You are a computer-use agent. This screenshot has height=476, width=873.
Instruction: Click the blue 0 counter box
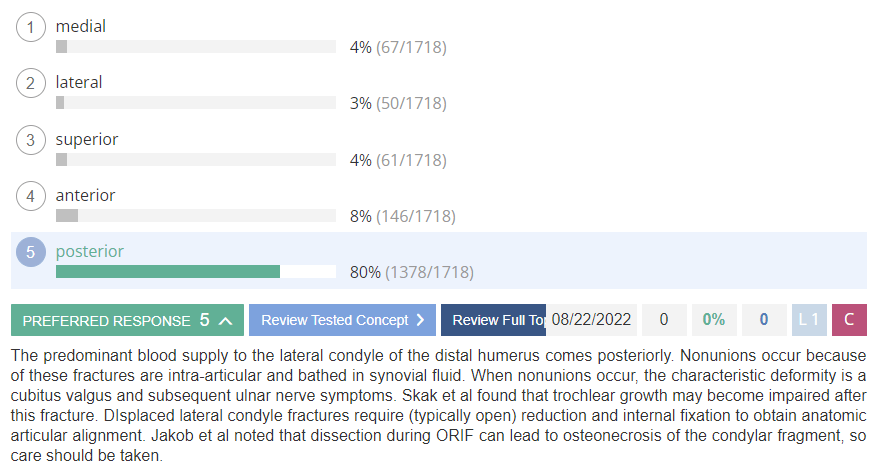coord(764,320)
